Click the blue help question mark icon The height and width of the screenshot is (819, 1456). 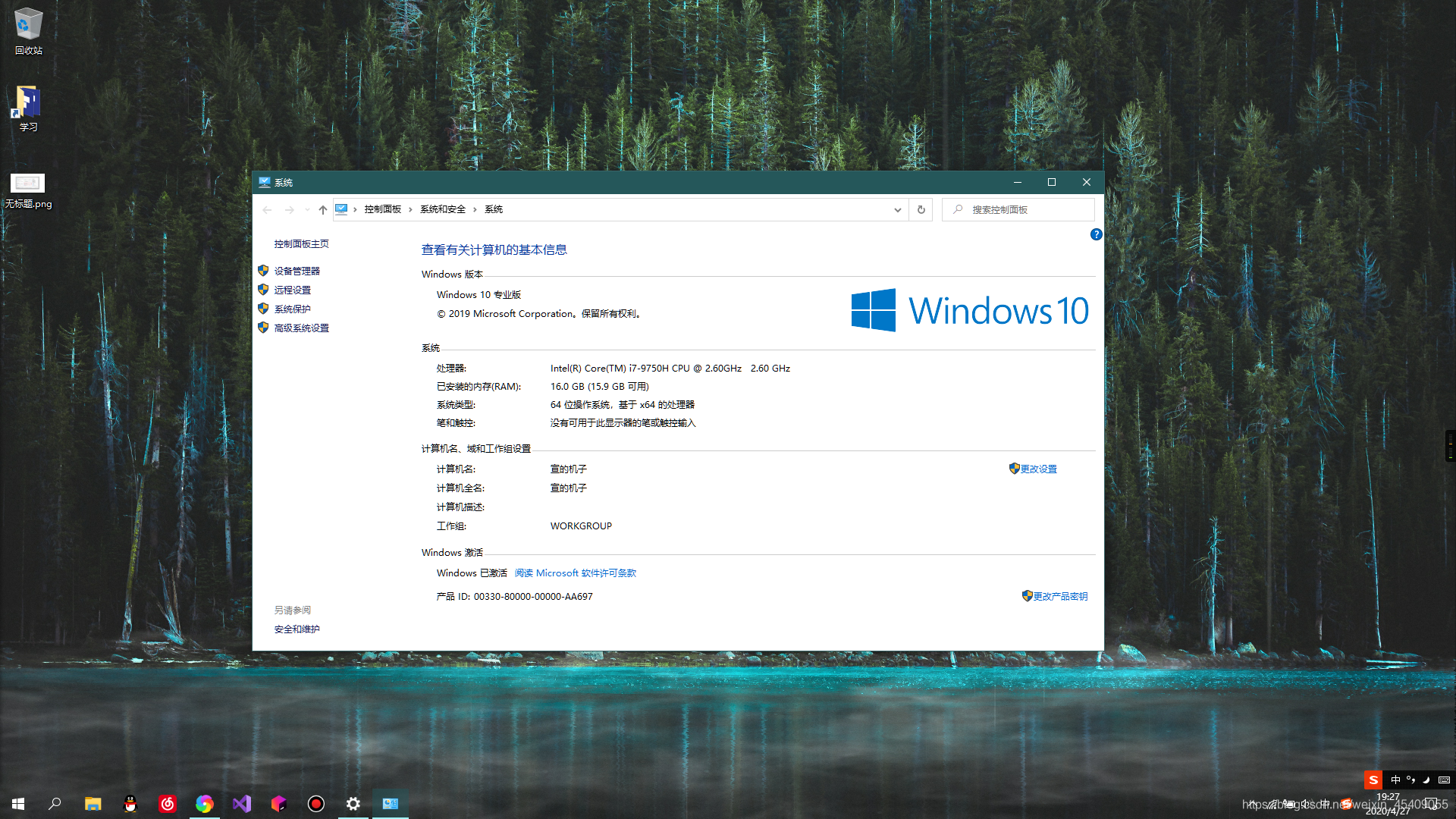[x=1096, y=234]
